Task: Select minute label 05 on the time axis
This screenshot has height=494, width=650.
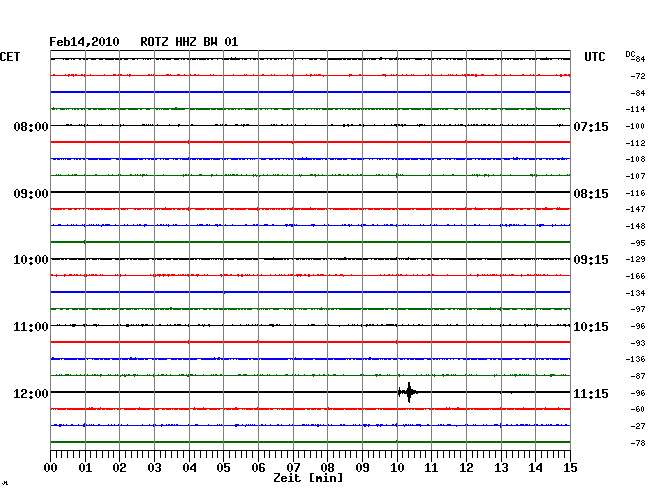Action: click(223, 468)
